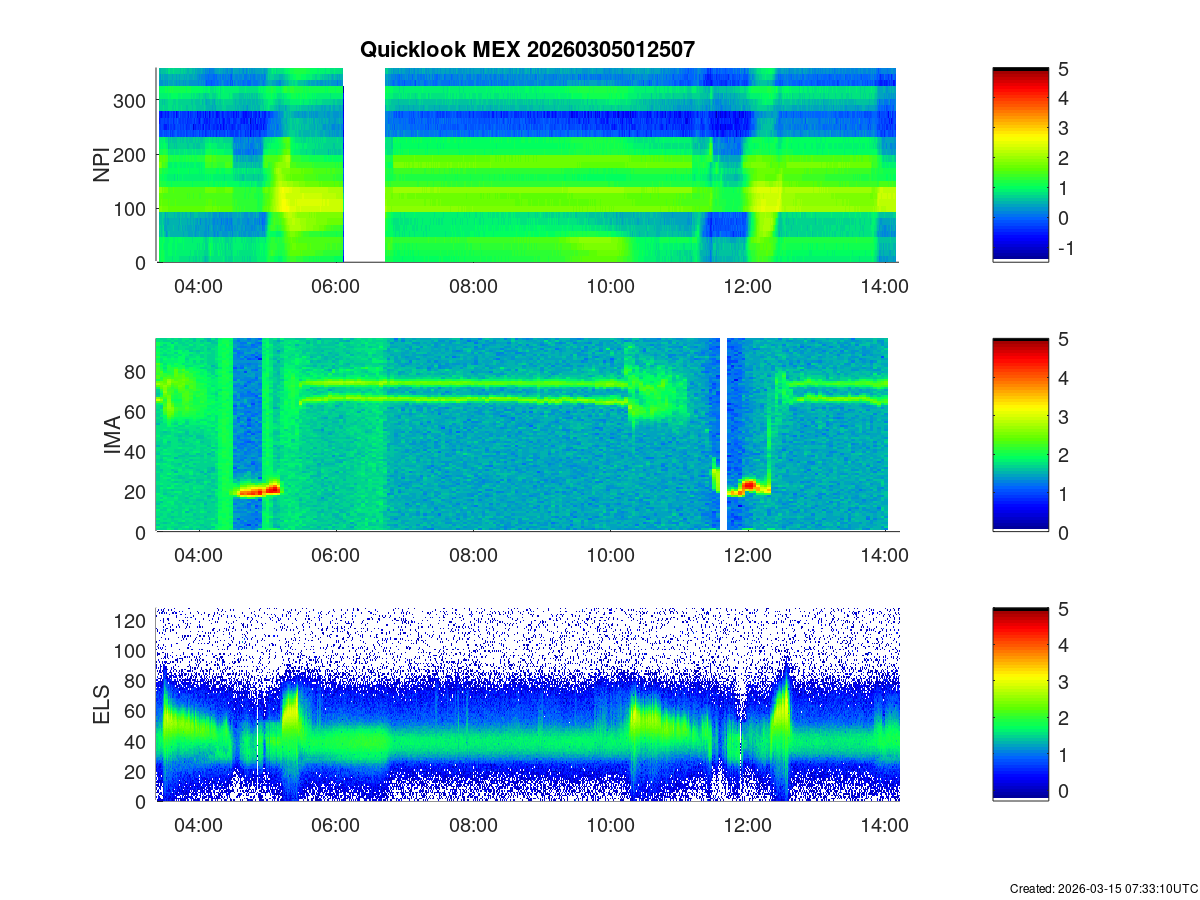
Task: Select the ELS y-axis label
Action: click(x=102, y=704)
